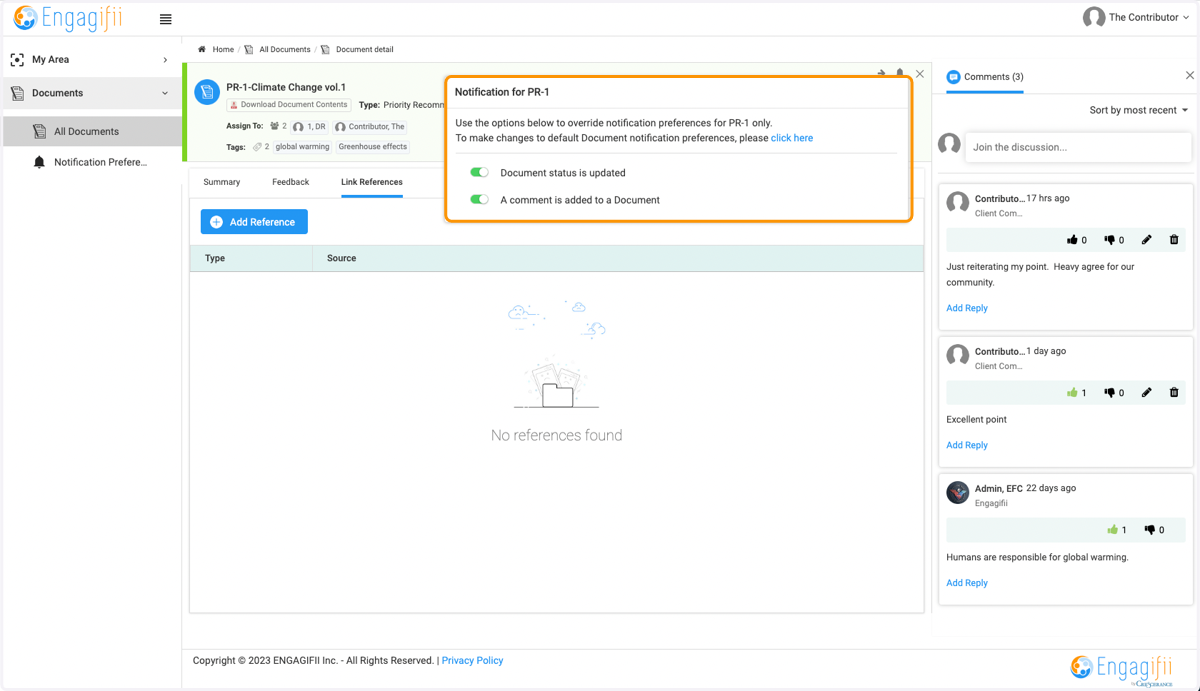Click The Contributor avatar in header
1200x691 pixels.
1094,17
